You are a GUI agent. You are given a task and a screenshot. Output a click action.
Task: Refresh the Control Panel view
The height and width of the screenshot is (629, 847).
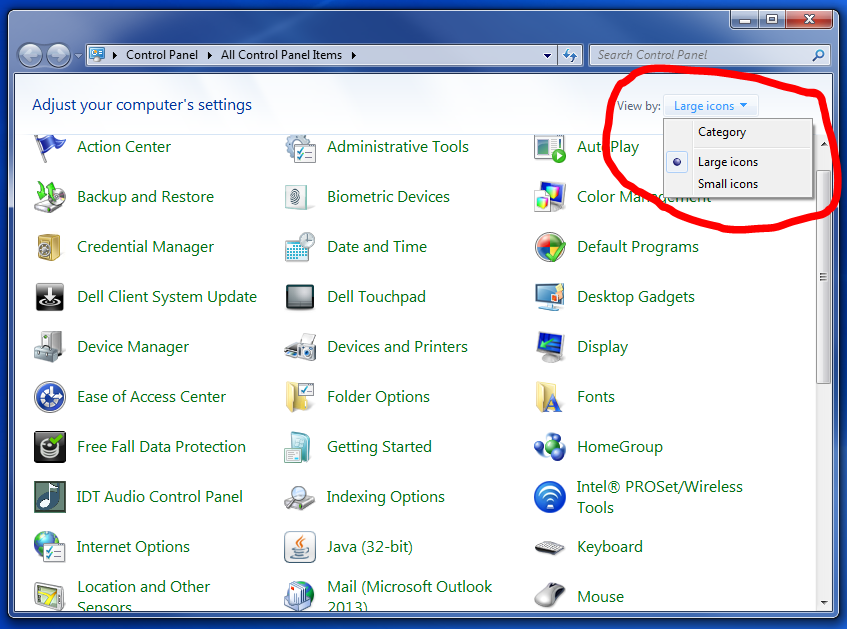pyautogui.click(x=570, y=55)
